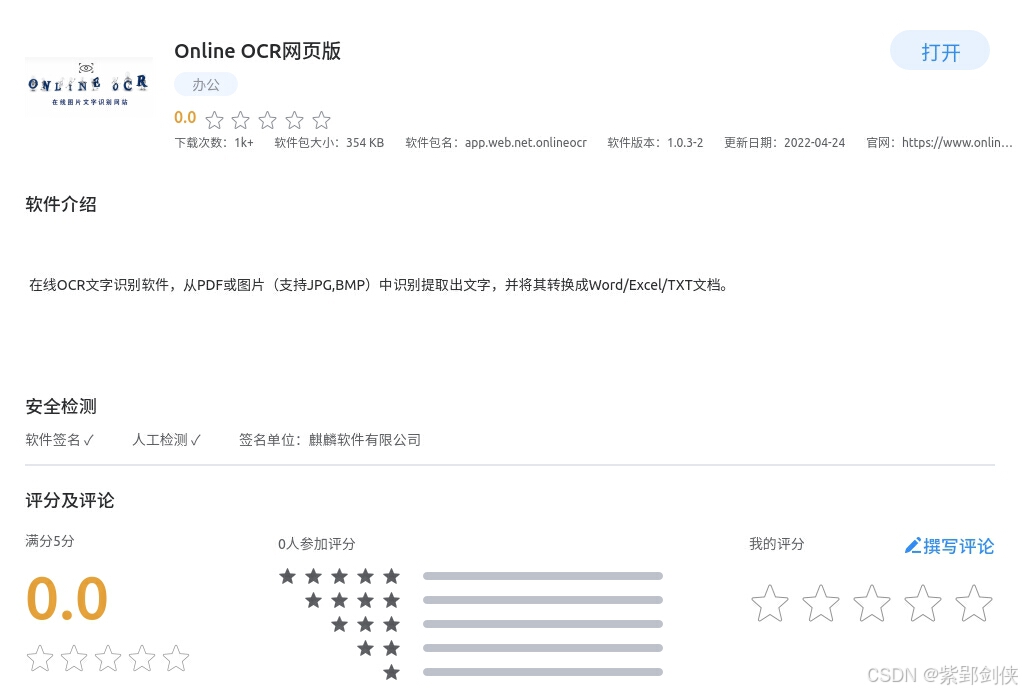Screen dimensions: 1022x693
Task: Click the four-star icons in the ratings breakdown
Action: [352, 600]
